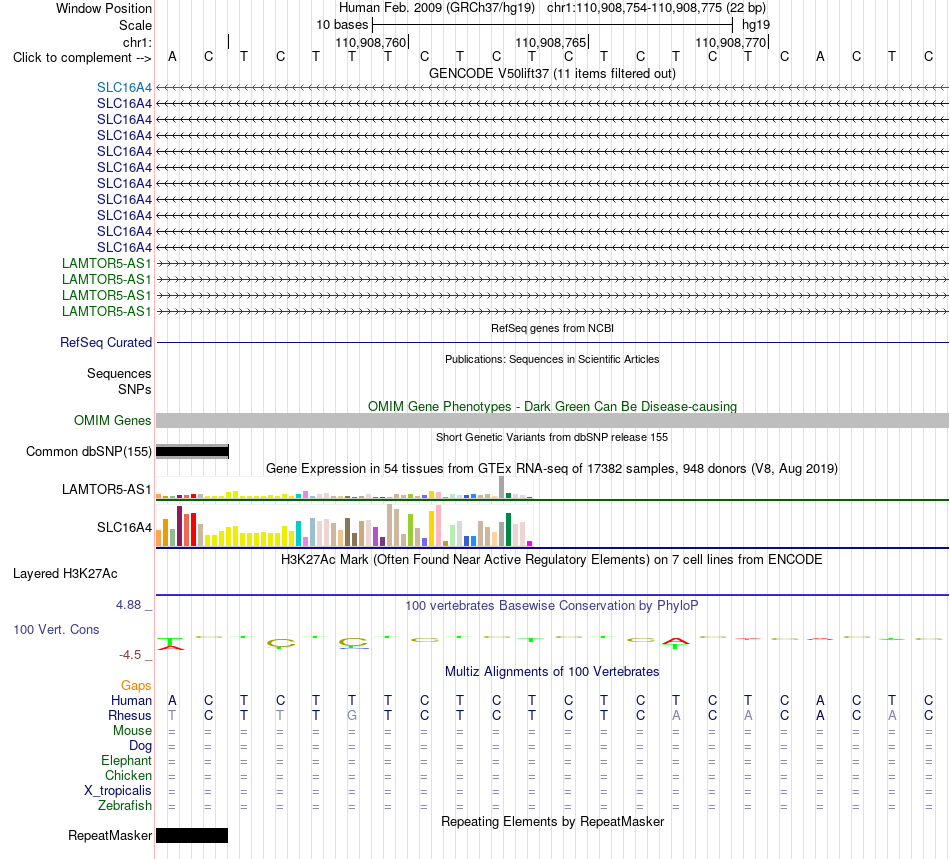Click the gray 'G' mismatch base in Rhesus row

[x=352, y=715]
